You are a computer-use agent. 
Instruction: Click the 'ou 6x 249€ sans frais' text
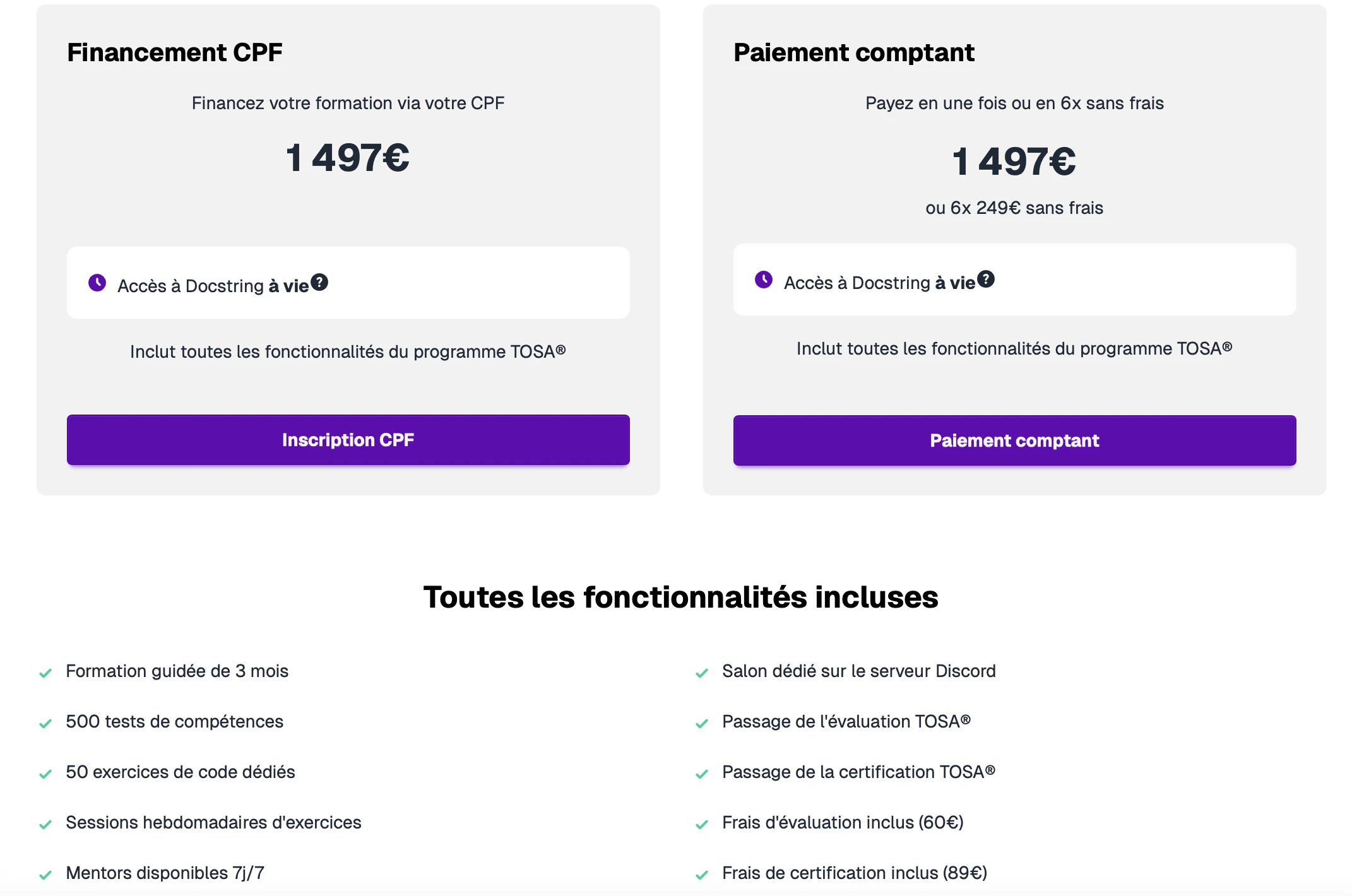1014,208
